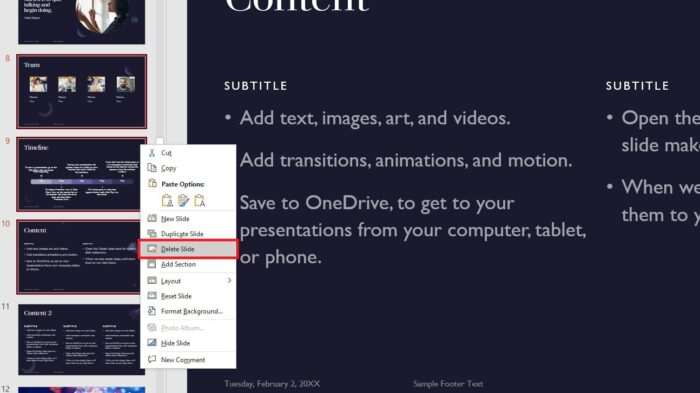
Task: Click the Add Section icon
Action: [152, 264]
